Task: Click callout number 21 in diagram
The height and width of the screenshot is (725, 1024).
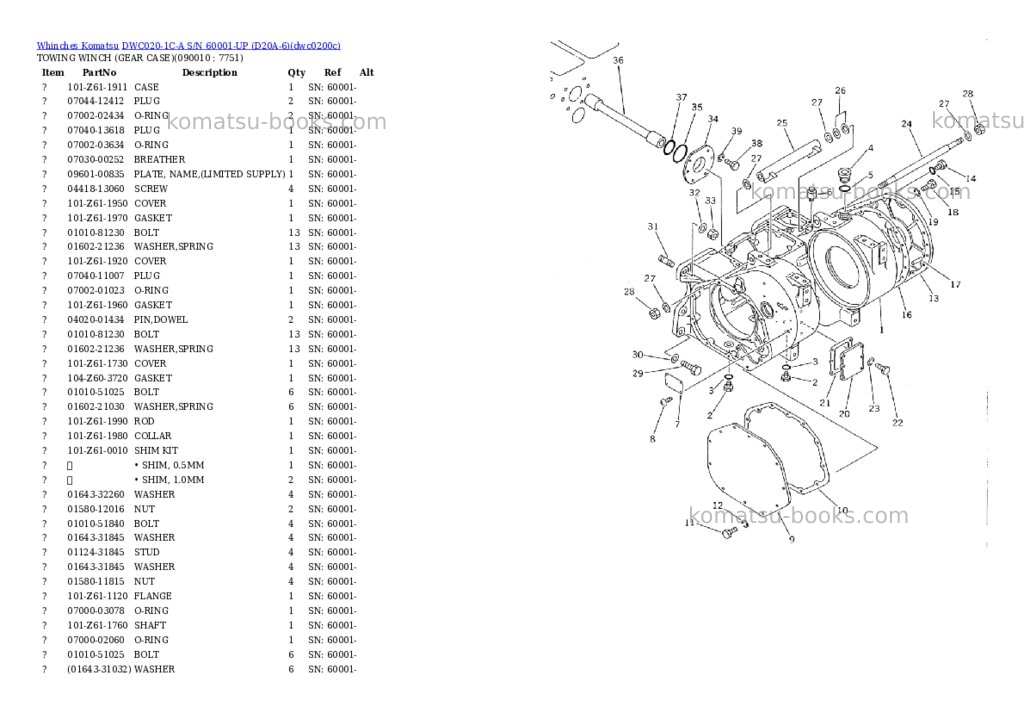Action: coord(825,403)
